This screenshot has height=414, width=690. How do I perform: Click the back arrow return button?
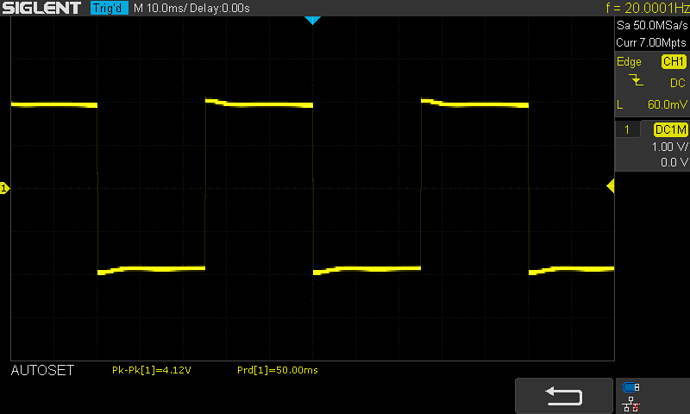point(563,393)
